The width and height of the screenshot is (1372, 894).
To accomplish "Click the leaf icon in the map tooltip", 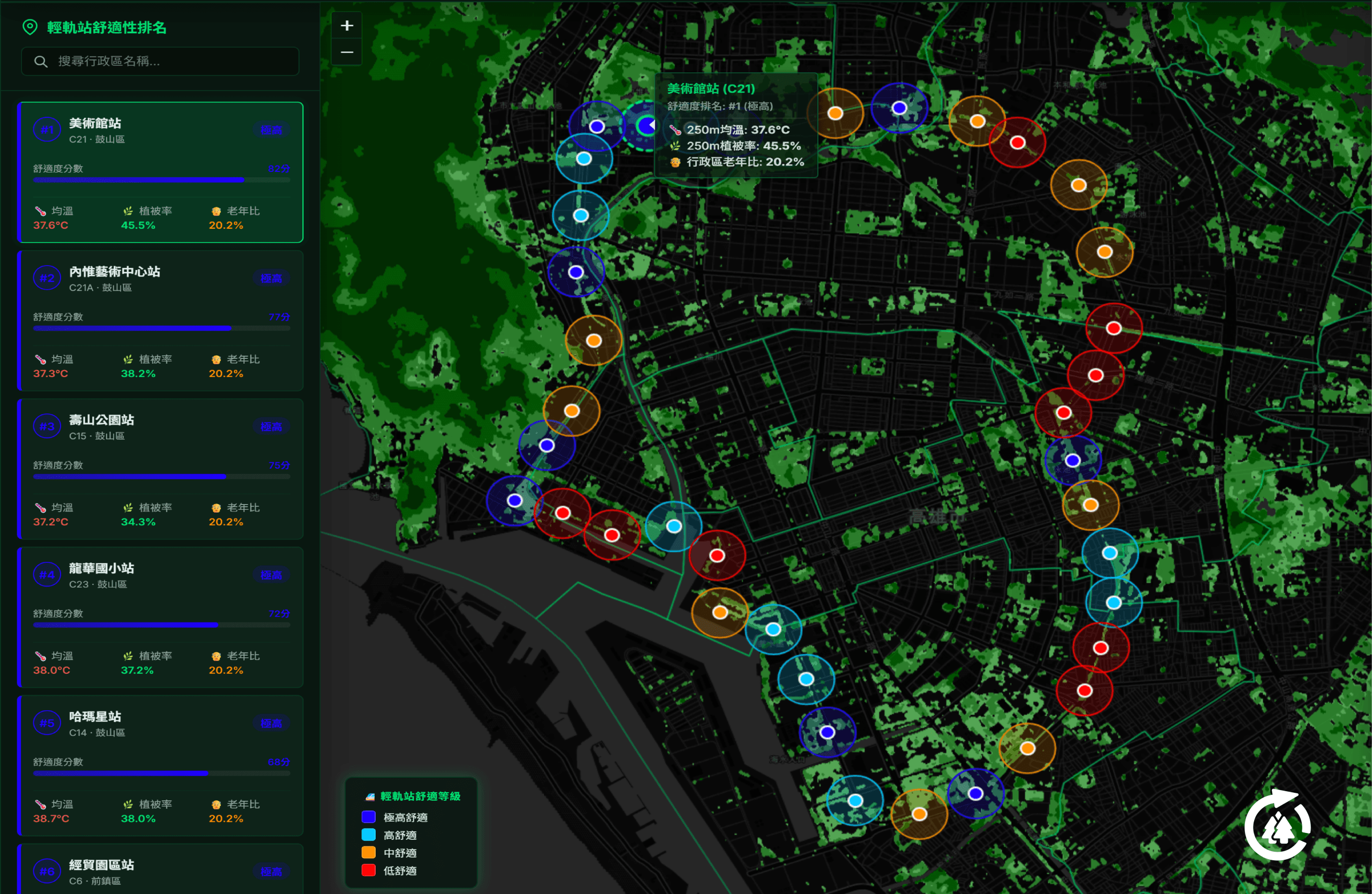I will point(675,146).
